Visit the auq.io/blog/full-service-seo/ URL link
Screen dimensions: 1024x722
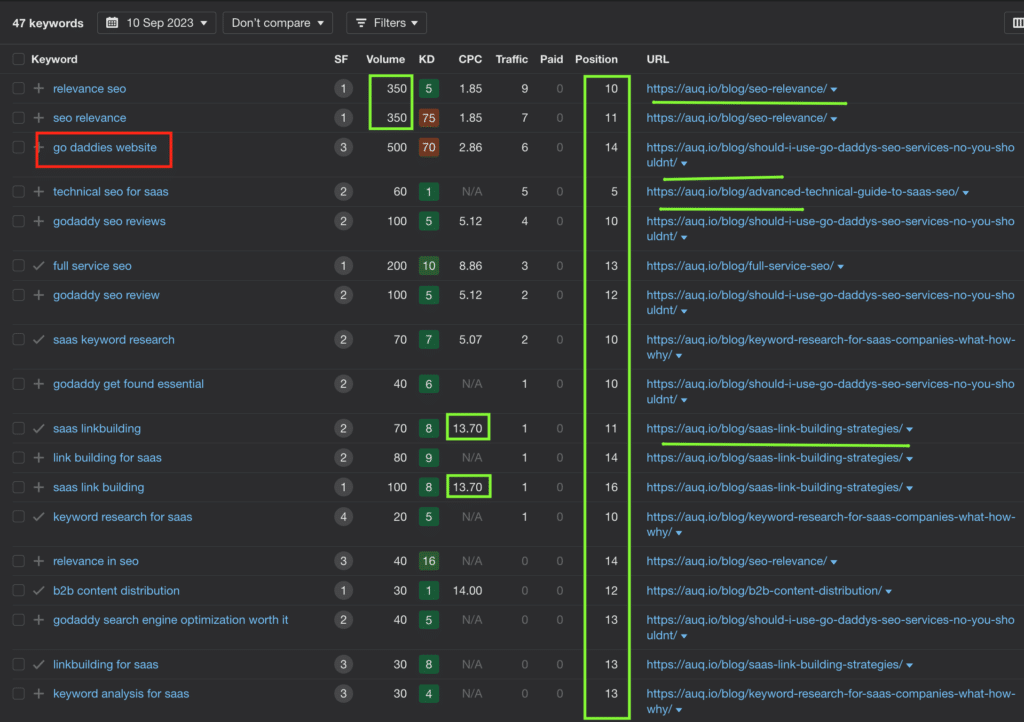click(740, 266)
